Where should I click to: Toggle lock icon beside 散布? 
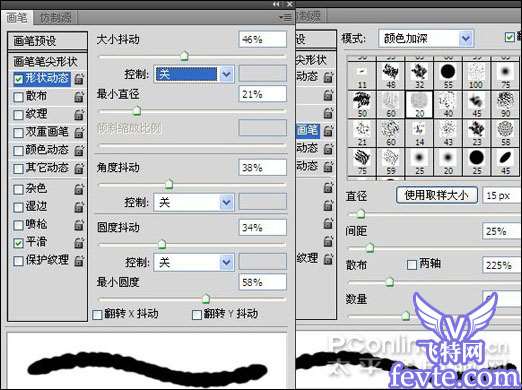point(79,97)
